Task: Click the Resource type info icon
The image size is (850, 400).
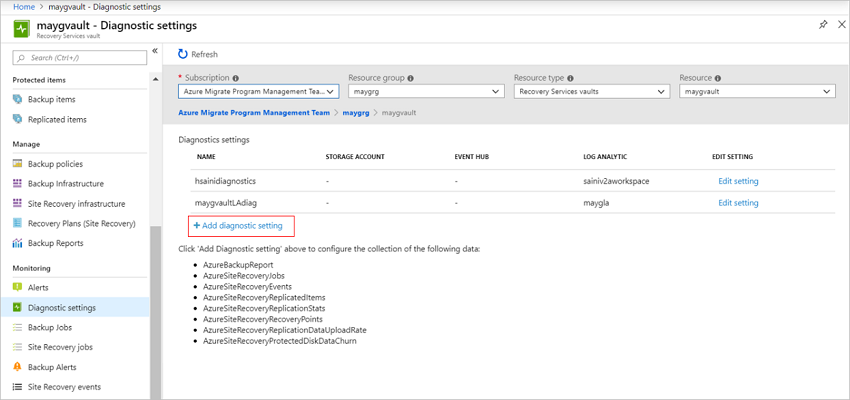Action: pyautogui.click(x=570, y=78)
